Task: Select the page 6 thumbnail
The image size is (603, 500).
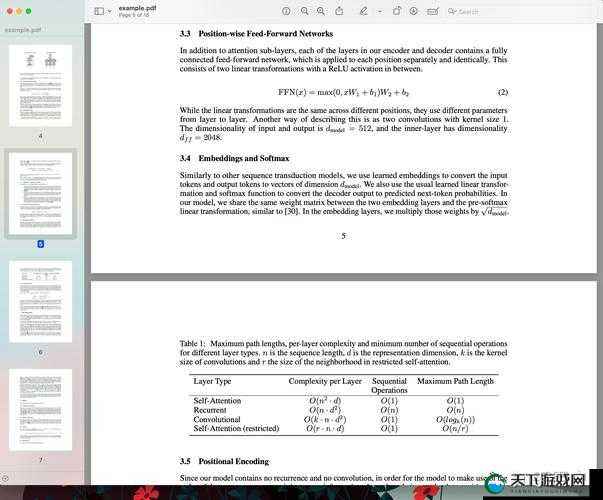Action: (x=40, y=302)
